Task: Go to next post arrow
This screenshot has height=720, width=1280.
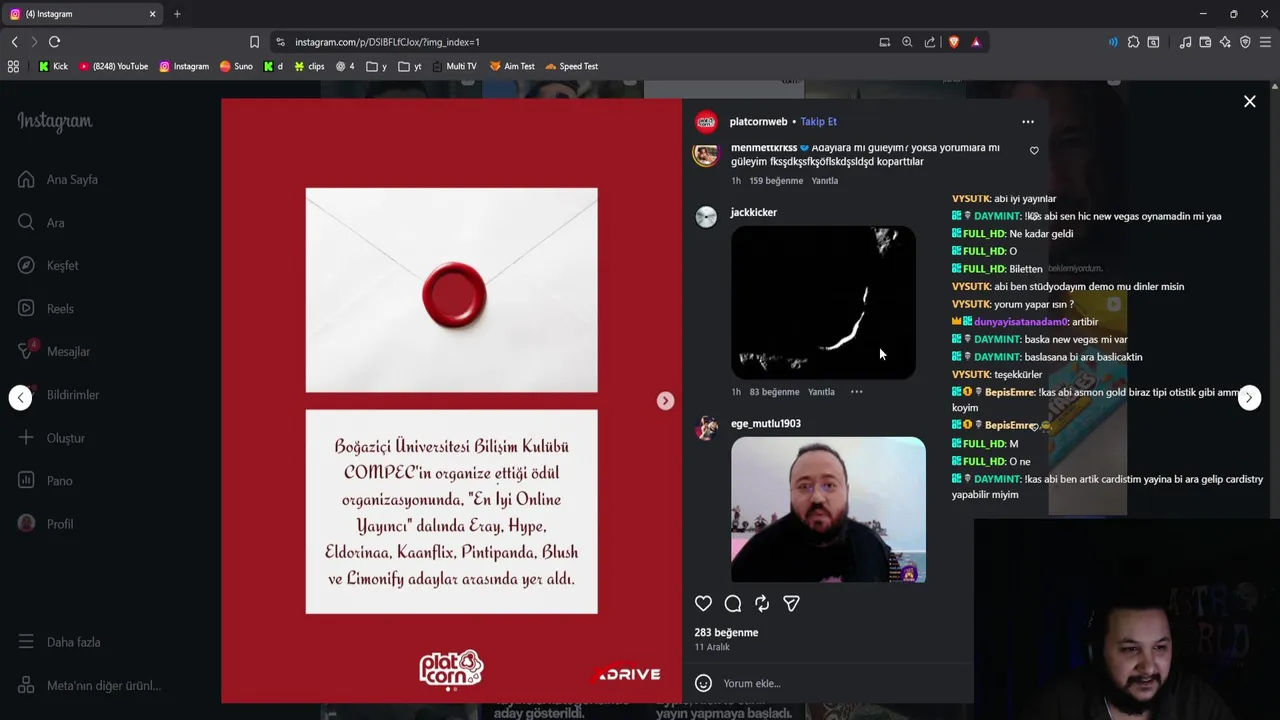Action: point(1249,398)
